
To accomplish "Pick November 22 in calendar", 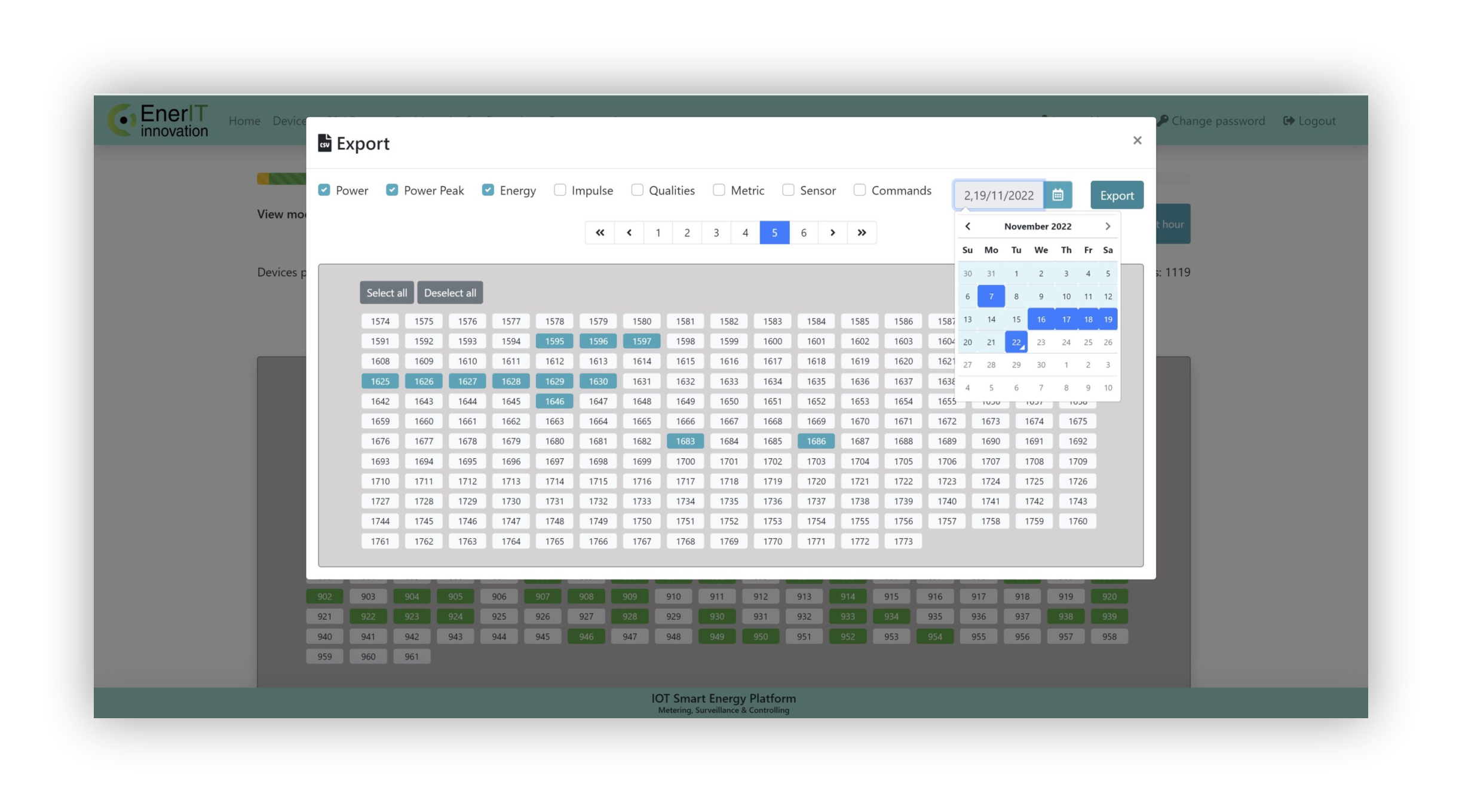I will pyautogui.click(x=1016, y=342).
